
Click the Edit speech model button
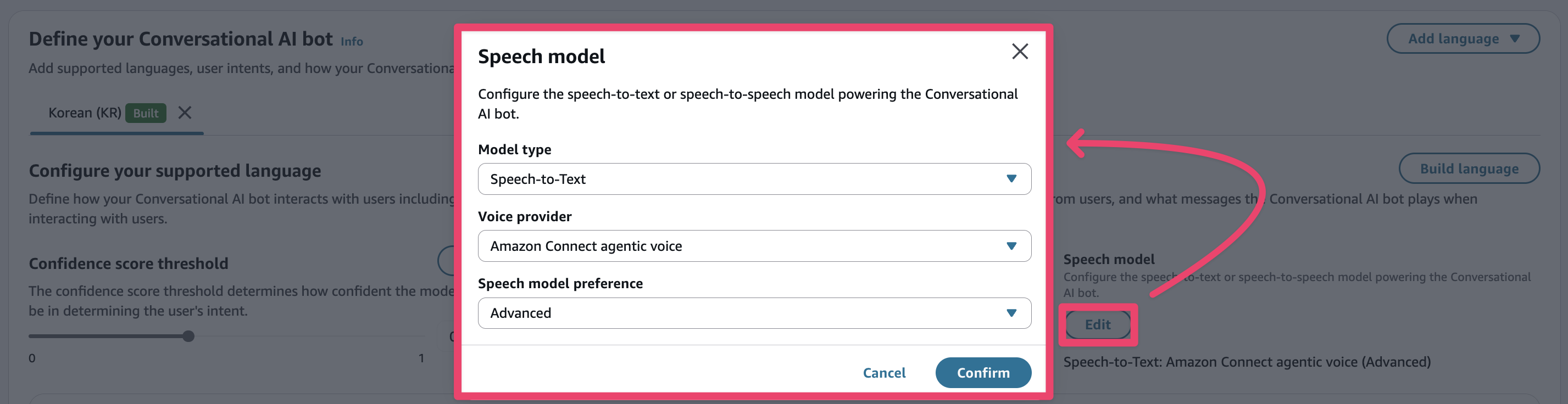pyautogui.click(x=1098, y=324)
